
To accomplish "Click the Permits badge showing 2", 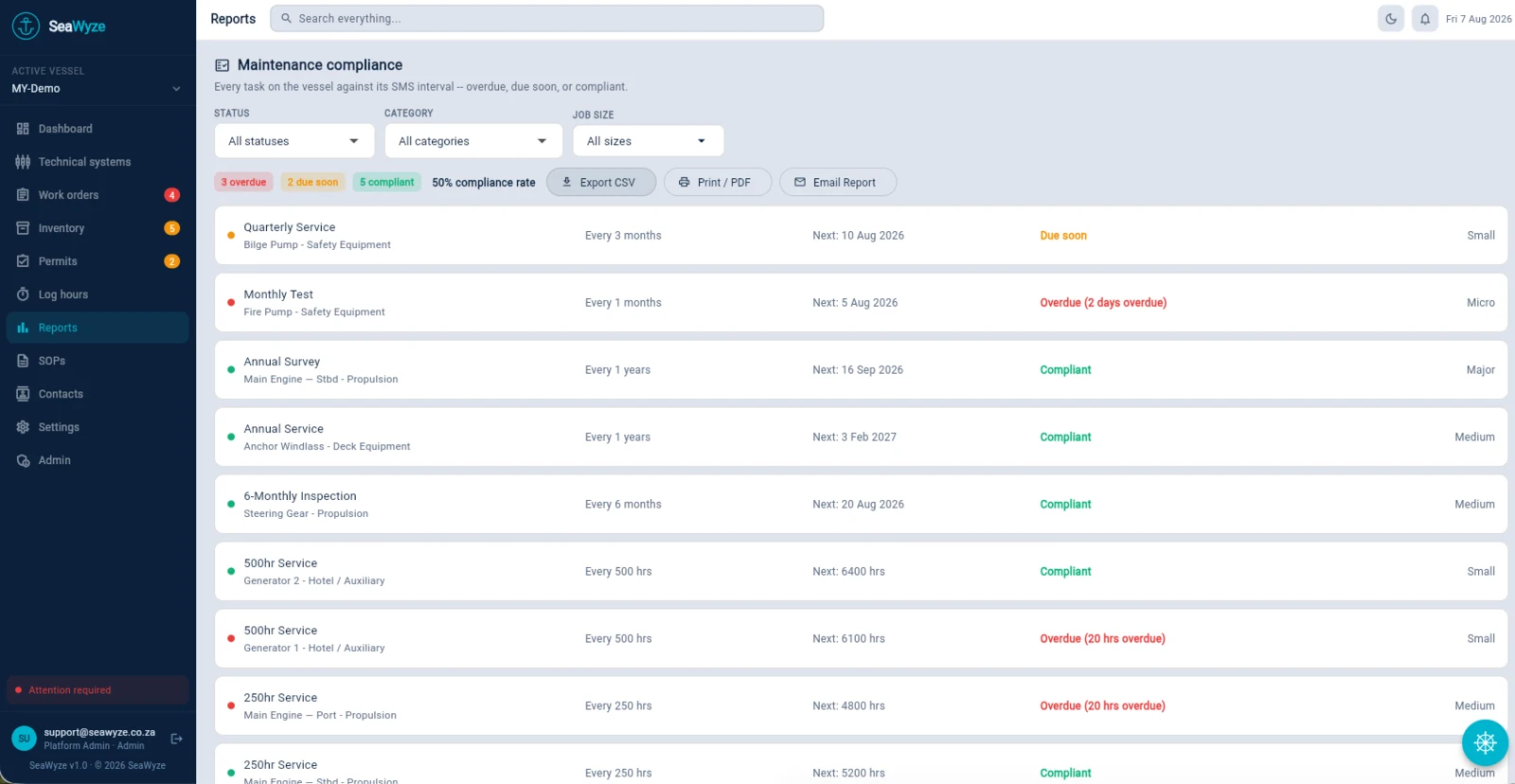I will click(x=171, y=261).
